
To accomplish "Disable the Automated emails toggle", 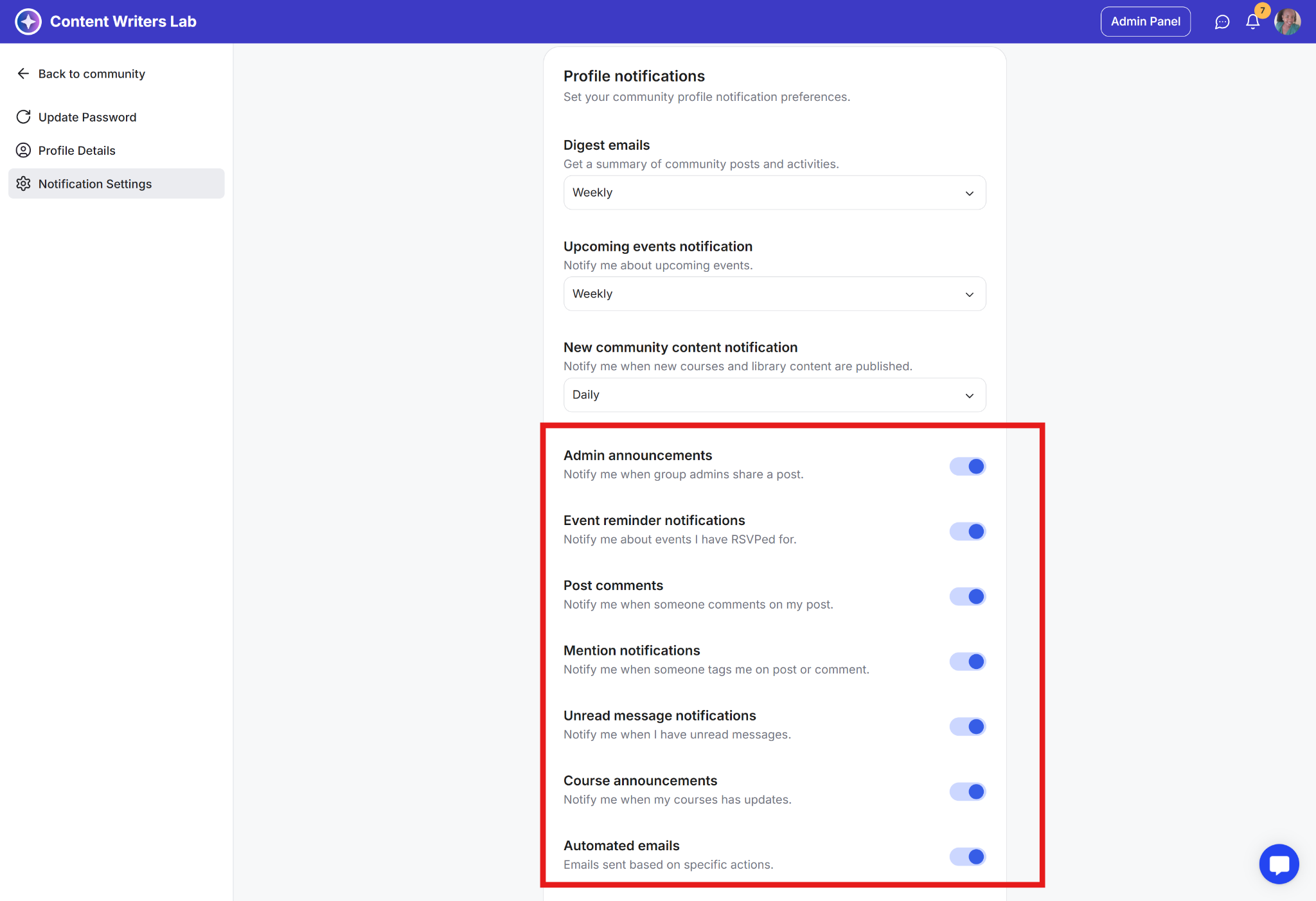I will point(967,857).
